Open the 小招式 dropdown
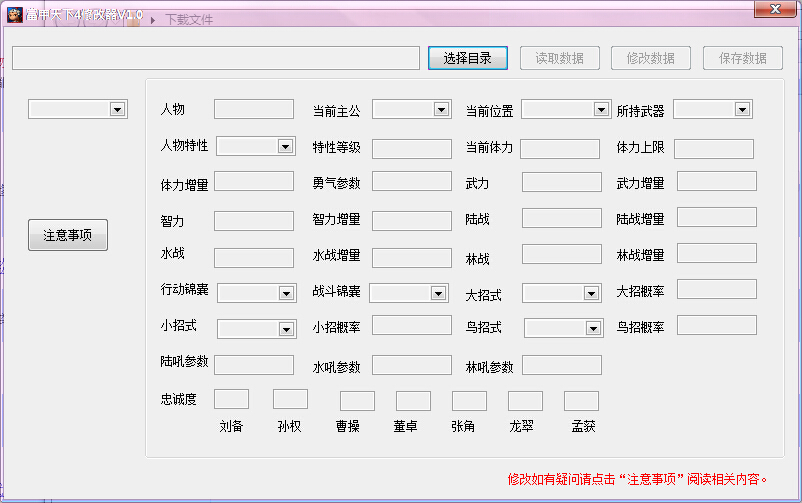The width and height of the screenshot is (802, 503). 256,329
